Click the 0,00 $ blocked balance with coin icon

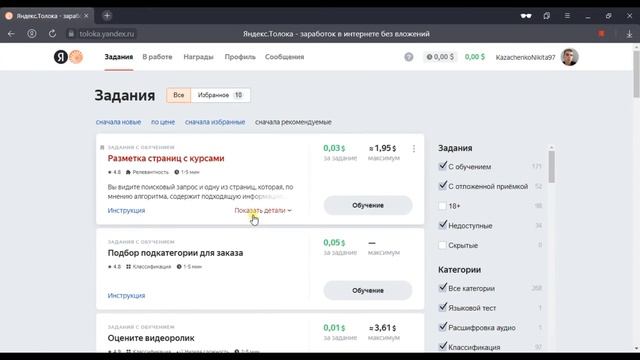(x=440, y=57)
